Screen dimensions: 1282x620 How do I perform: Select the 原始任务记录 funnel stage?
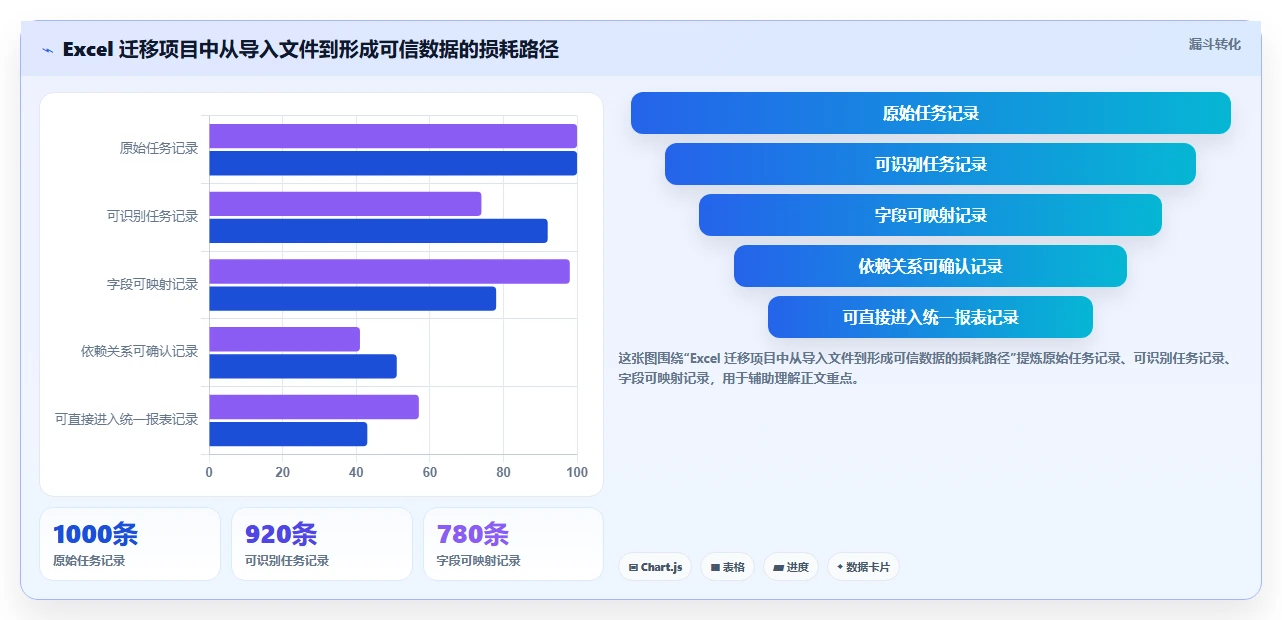coord(931,113)
